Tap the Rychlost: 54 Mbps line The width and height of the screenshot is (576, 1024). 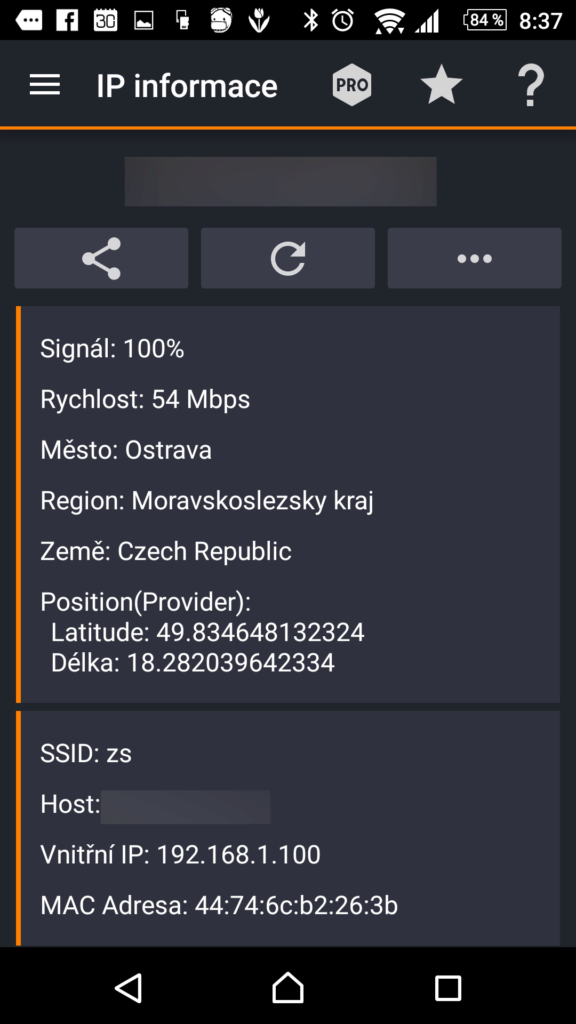[145, 400]
